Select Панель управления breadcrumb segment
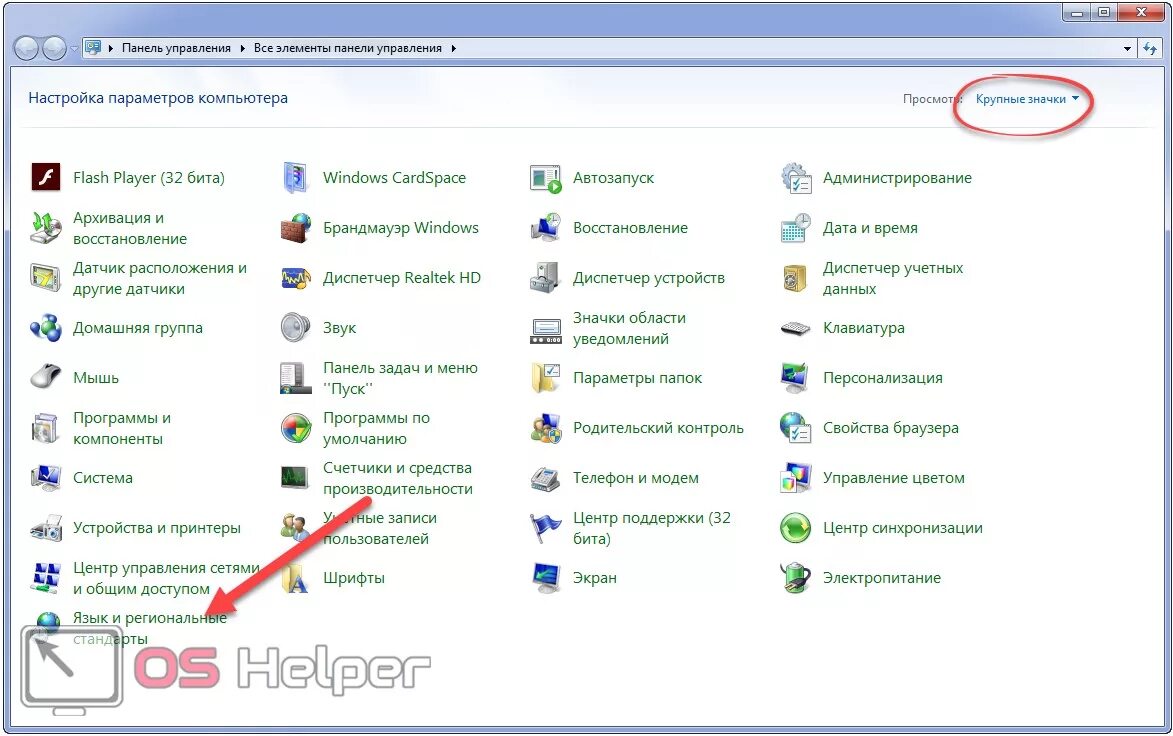Viewport: 1173px width, 736px height. point(176,48)
